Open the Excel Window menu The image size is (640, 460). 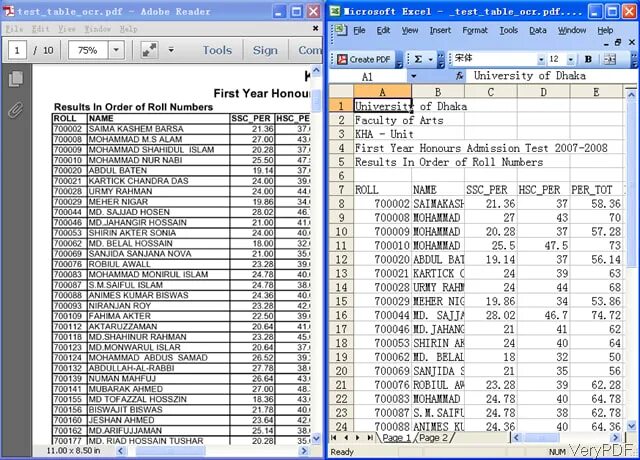click(572, 30)
